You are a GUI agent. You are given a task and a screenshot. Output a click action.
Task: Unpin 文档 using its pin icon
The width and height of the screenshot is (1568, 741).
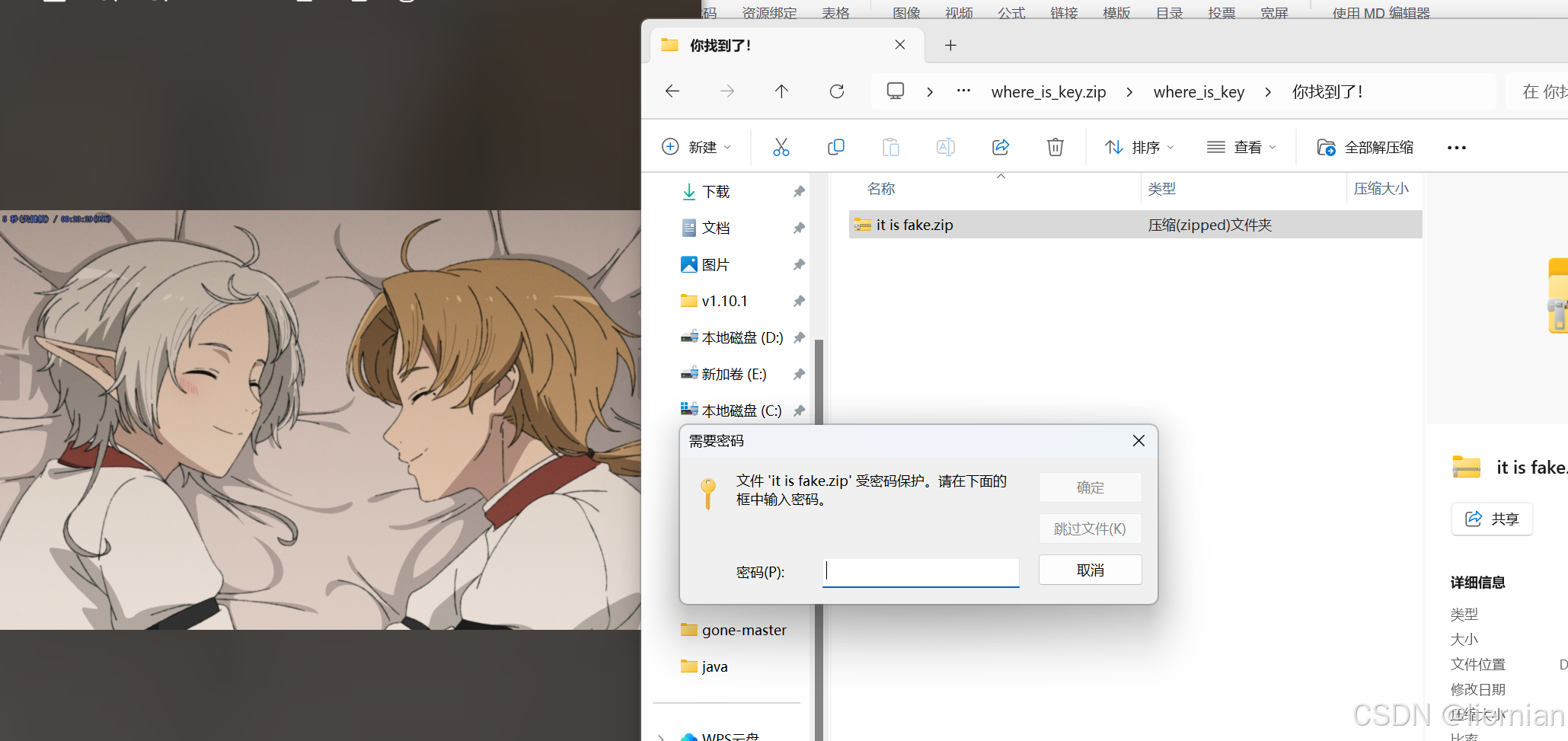coord(799,228)
